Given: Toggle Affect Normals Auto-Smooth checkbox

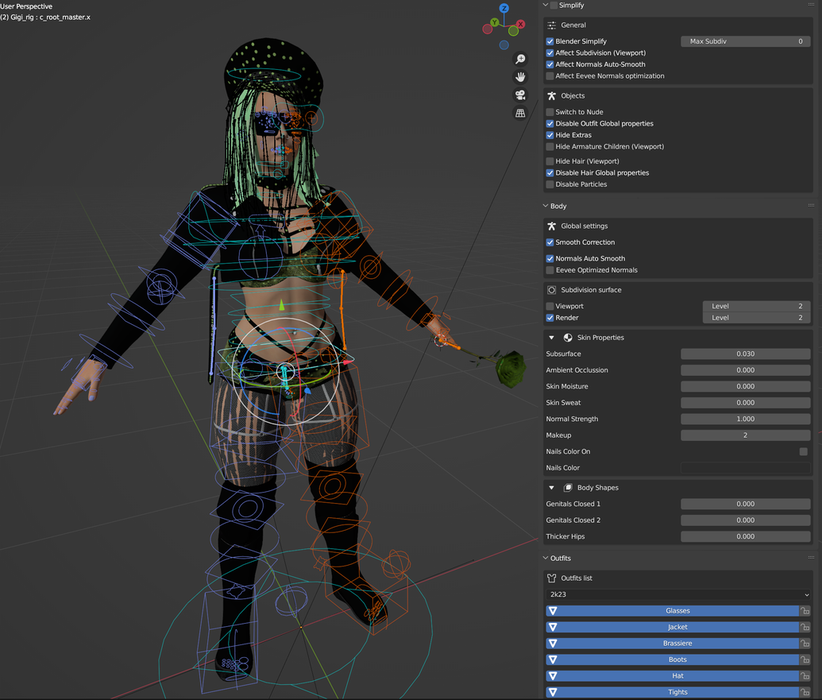Looking at the screenshot, I should point(550,64).
